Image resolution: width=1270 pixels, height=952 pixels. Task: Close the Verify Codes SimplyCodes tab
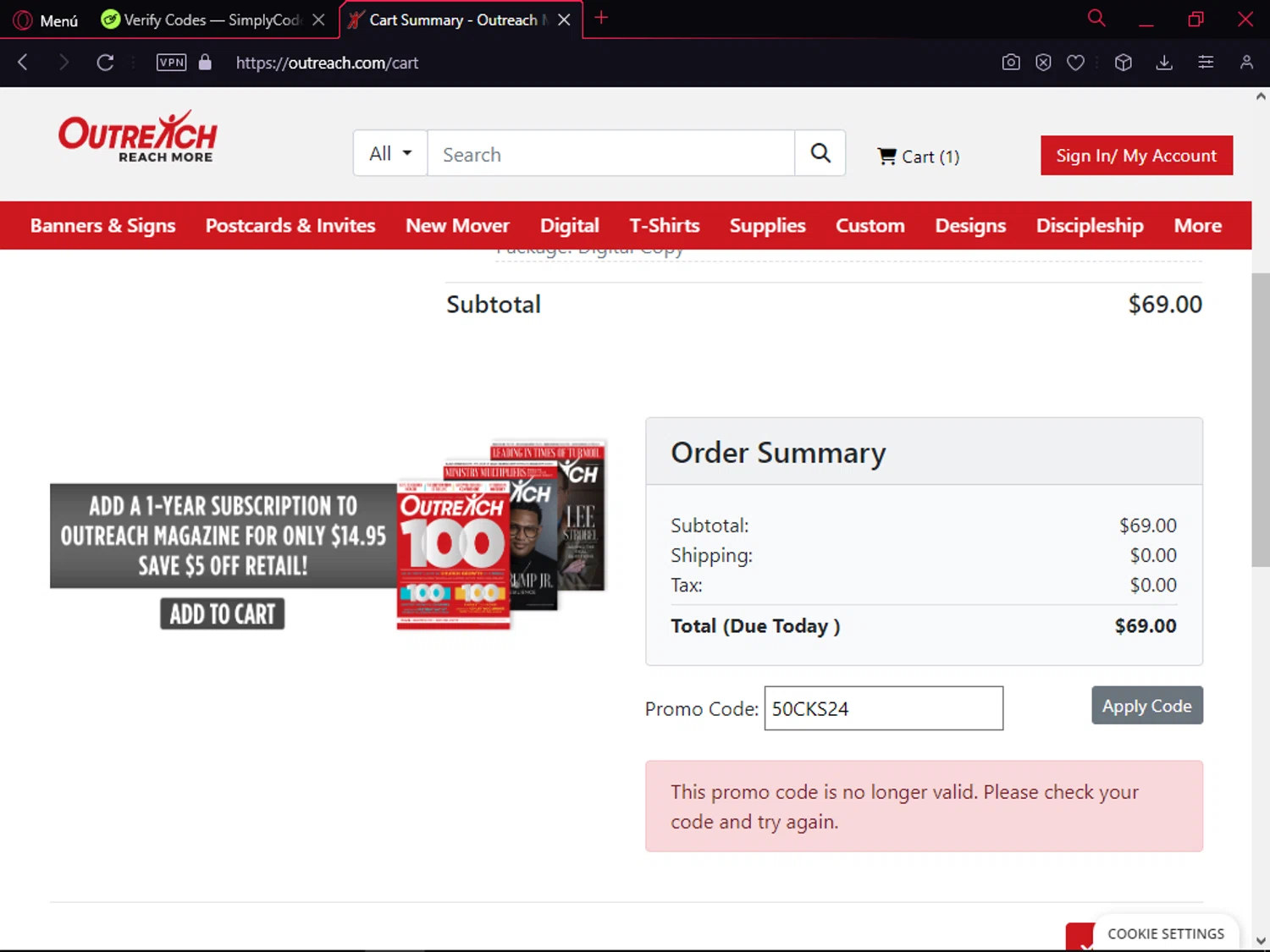318,19
